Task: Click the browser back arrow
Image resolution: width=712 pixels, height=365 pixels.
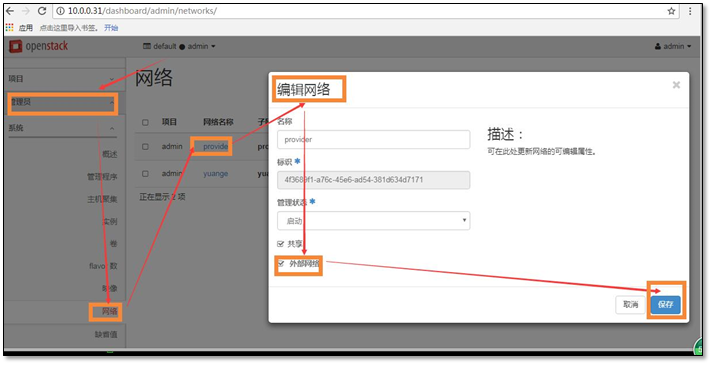Action: click(10, 11)
